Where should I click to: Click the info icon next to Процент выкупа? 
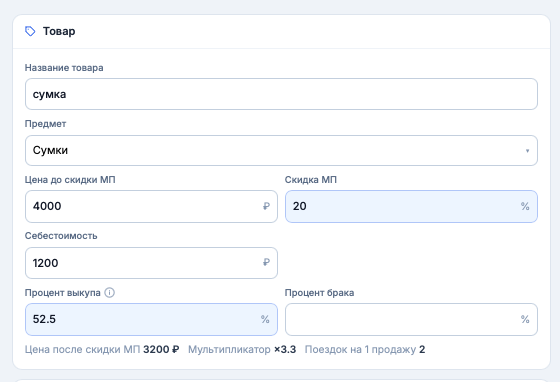[x=109, y=293]
